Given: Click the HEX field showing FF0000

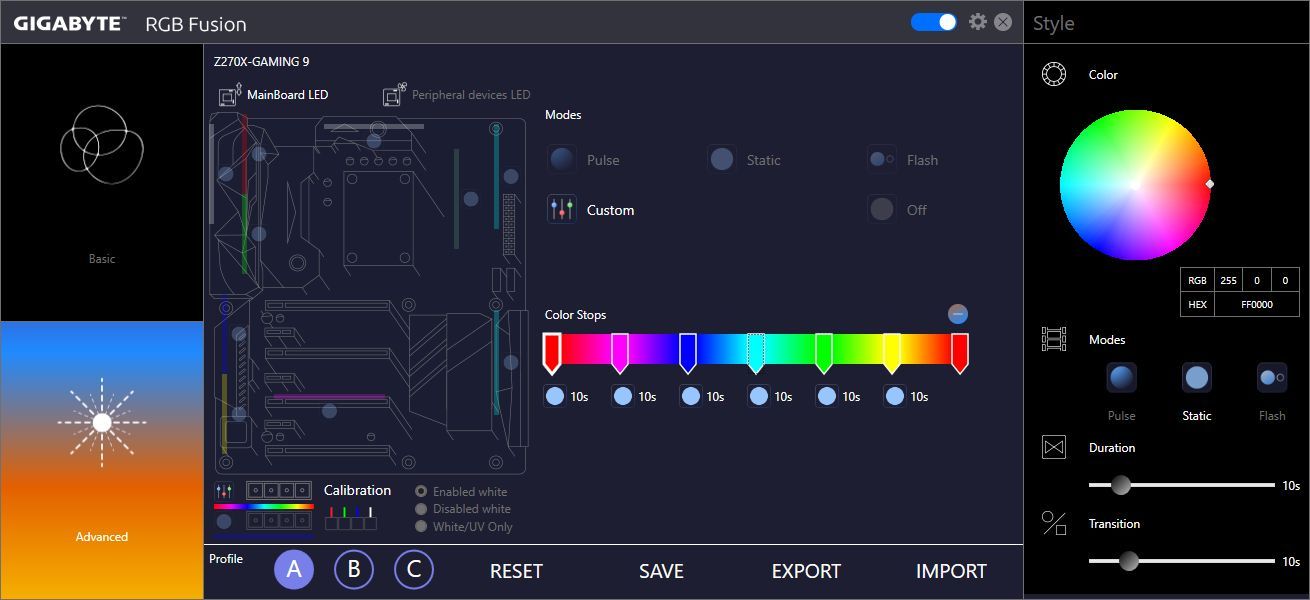Looking at the screenshot, I should pyautogui.click(x=1257, y=304).
